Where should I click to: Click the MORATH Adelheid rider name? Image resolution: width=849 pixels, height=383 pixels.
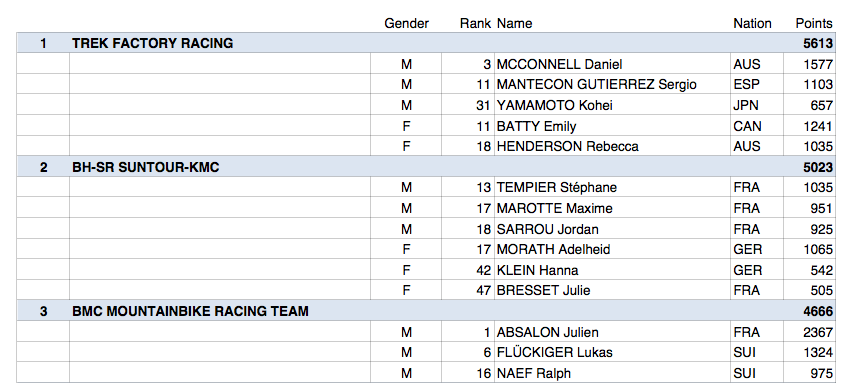pos(553,249)
